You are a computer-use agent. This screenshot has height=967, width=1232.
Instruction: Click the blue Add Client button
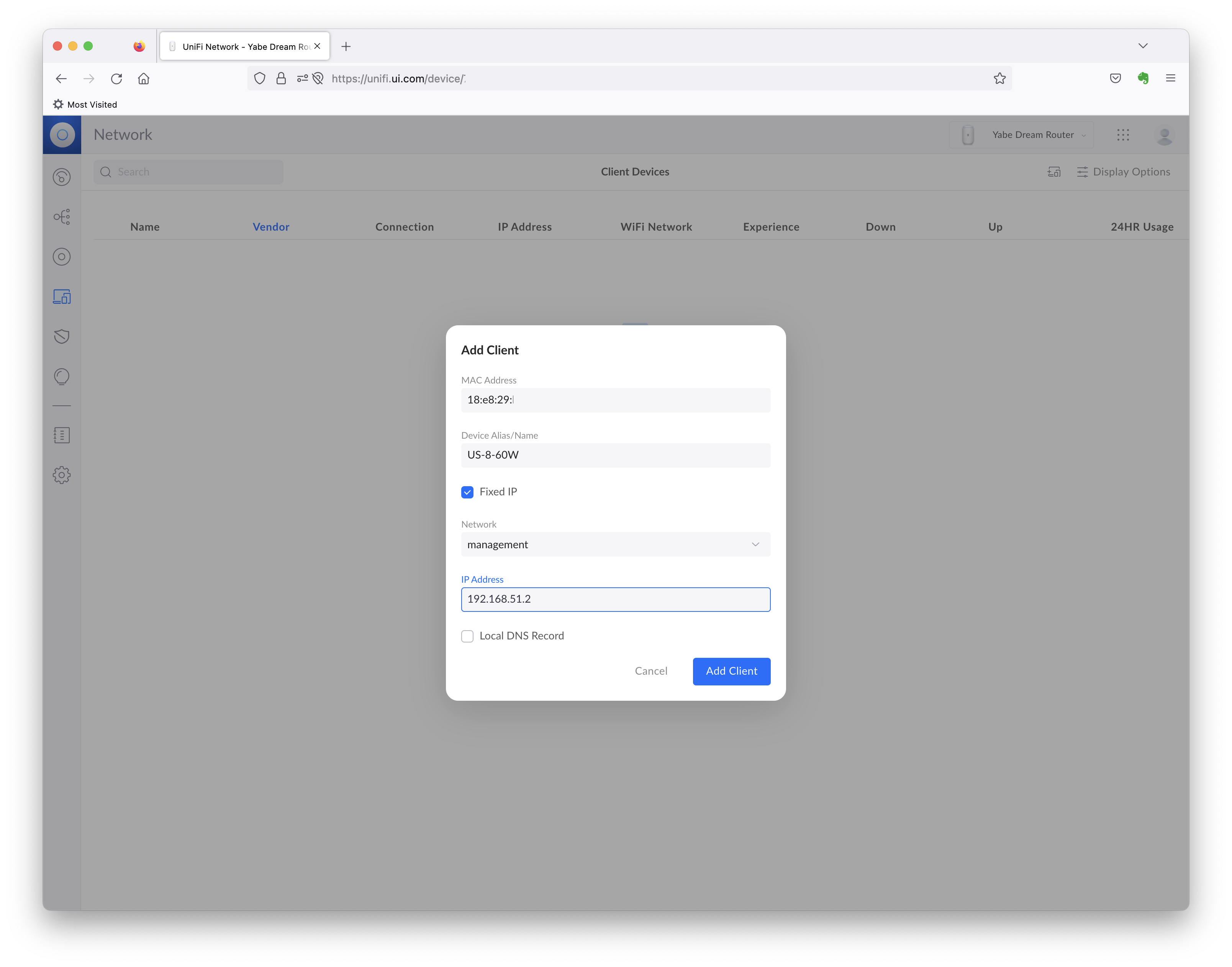732,672
